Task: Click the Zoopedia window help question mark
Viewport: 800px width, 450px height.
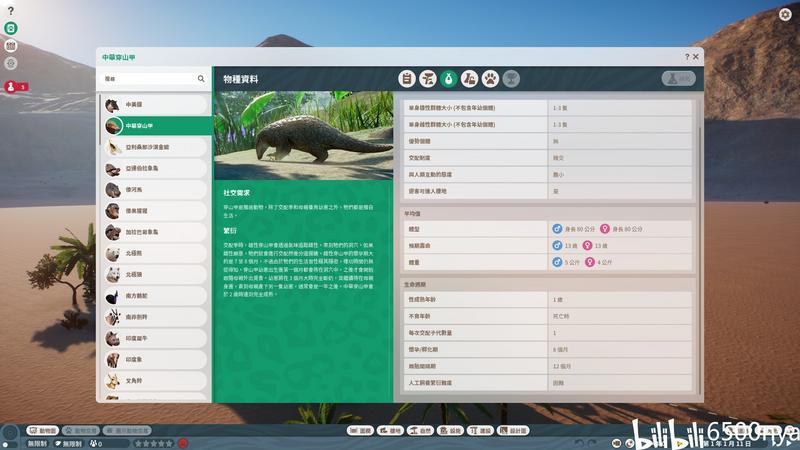Action: click(687, 57)
